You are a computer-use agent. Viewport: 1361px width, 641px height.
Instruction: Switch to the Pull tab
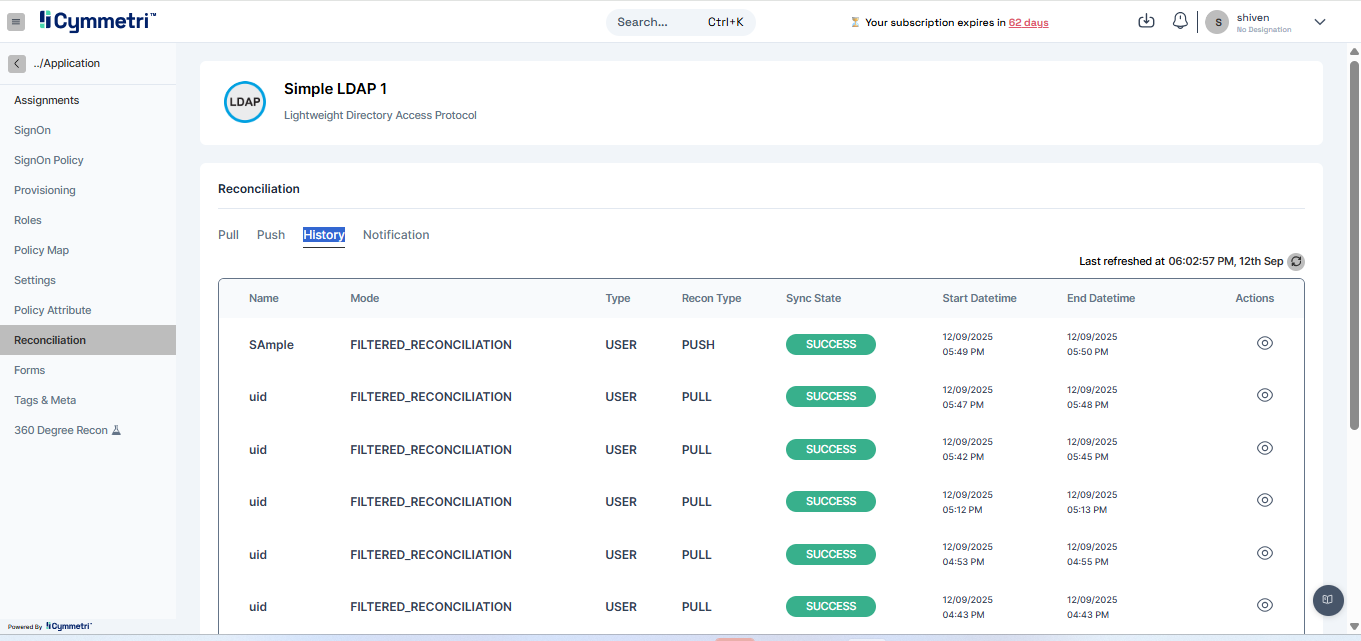(228, 235)
